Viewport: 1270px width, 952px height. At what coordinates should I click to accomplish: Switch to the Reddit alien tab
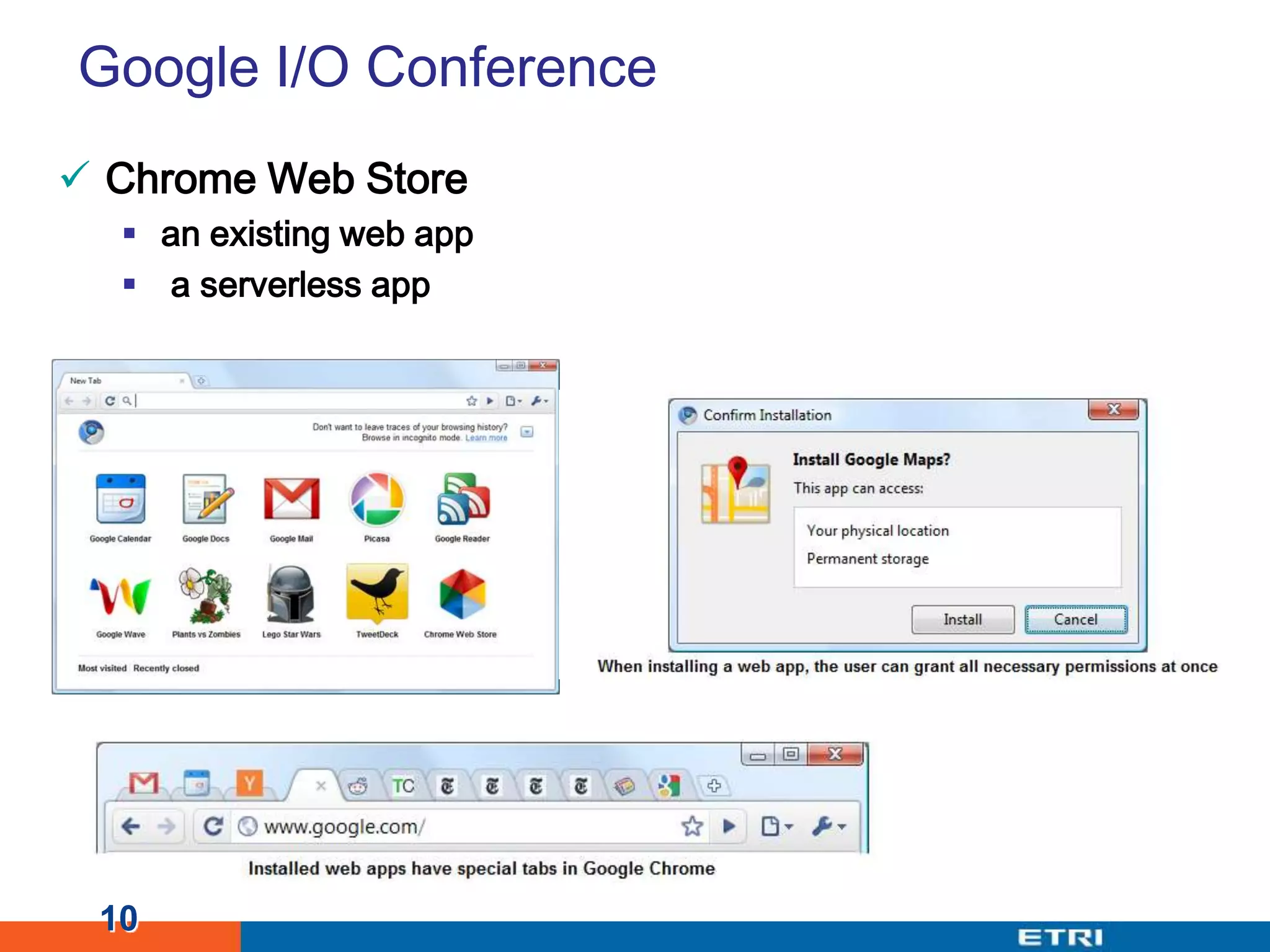click(358, 787)
